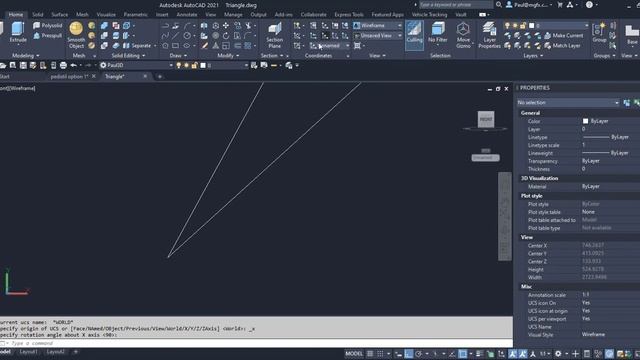Switch to the Solid ribbon tab
640x360 pixels.
tap(38, 15)
